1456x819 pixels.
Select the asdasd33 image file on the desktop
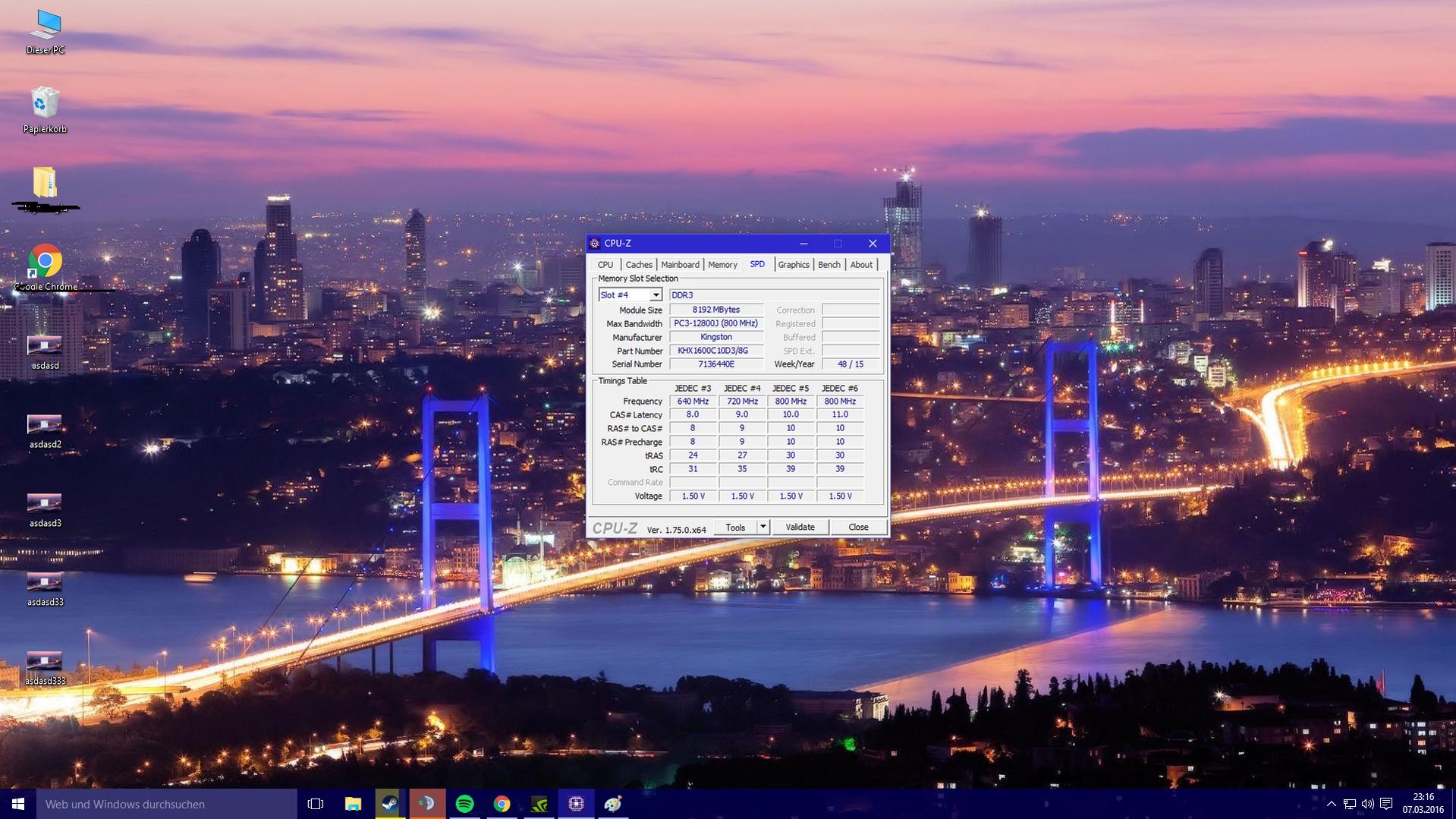coord(45,589)
